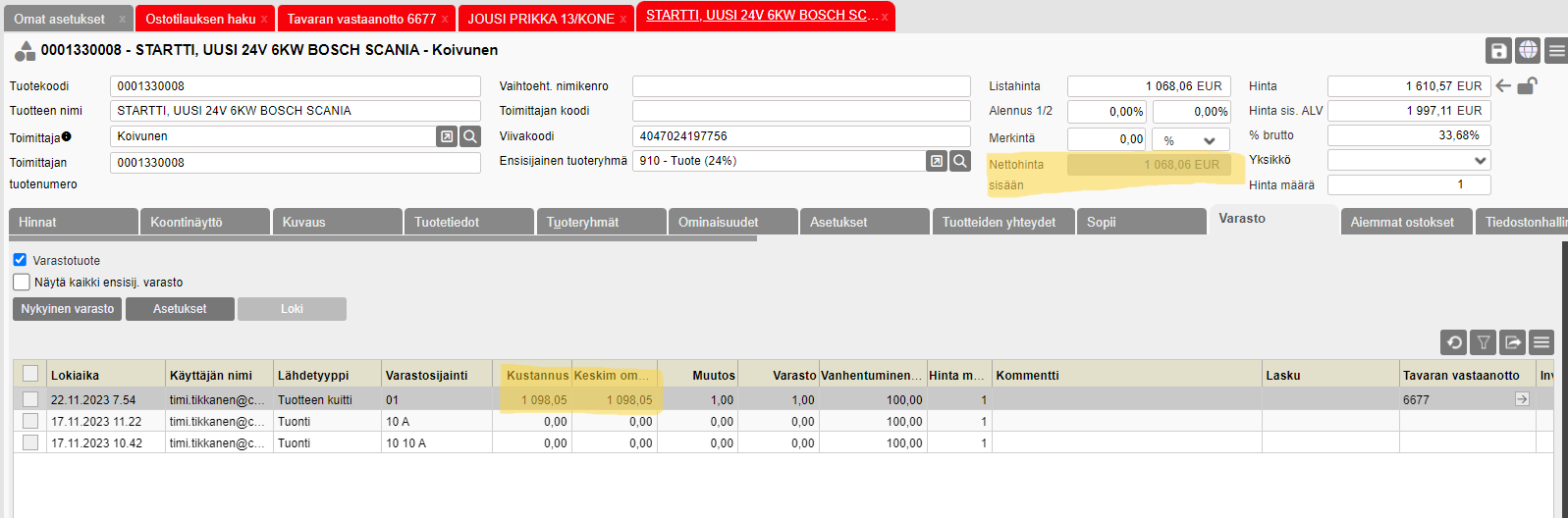Open the Ominaisuudet tab
Screen dimensions: 1568x518
coord(732,222)
